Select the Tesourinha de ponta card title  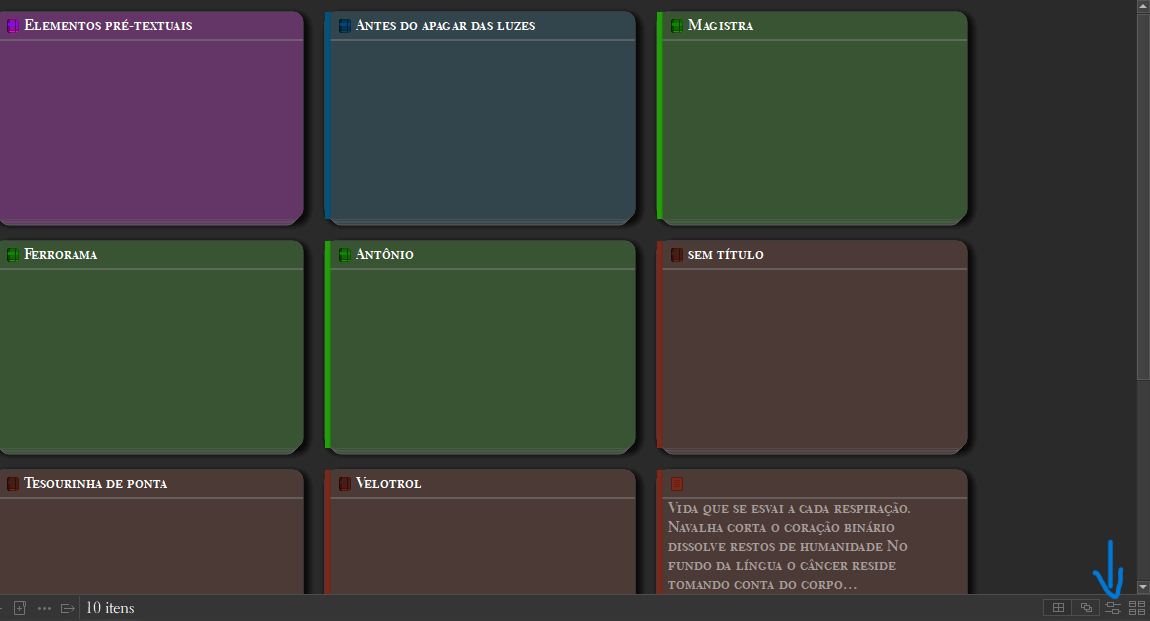(95, 484)
